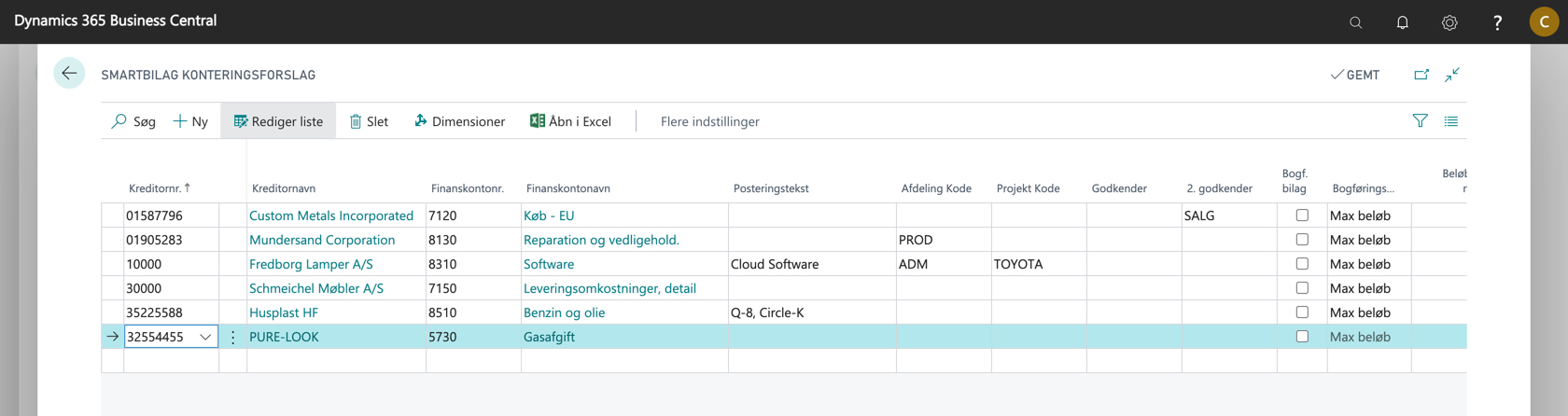Open settings gear in top bar
Viewport: 1568px width, 416px height.
1449,22
